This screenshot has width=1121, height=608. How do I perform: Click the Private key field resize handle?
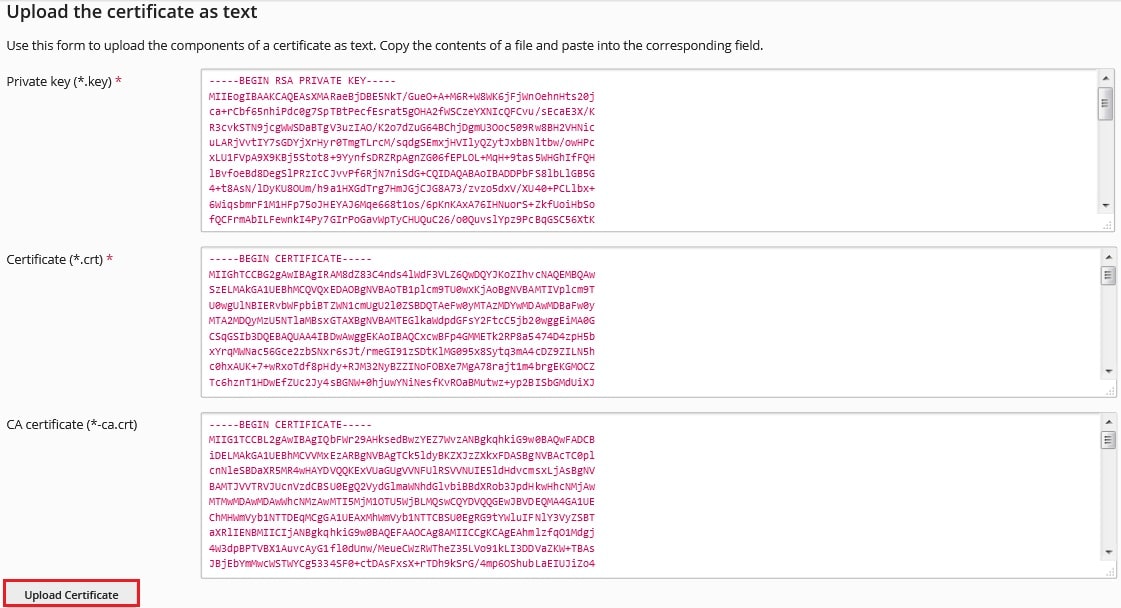1107,225
